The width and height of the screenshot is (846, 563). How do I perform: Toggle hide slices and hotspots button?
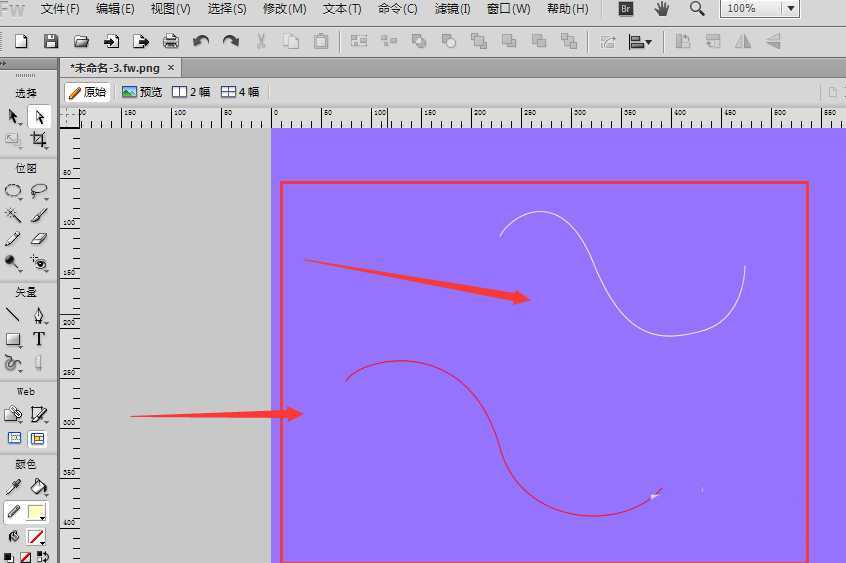click(14, 438)
